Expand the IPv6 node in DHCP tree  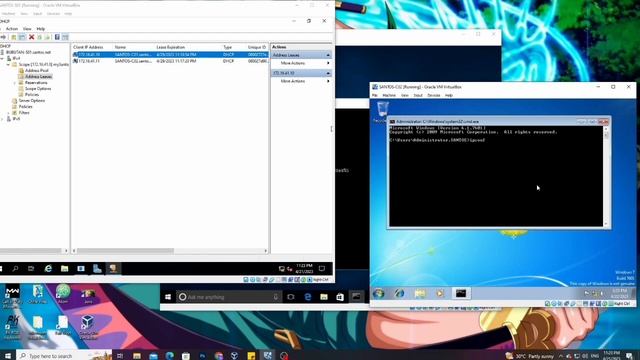click(2, 119)
